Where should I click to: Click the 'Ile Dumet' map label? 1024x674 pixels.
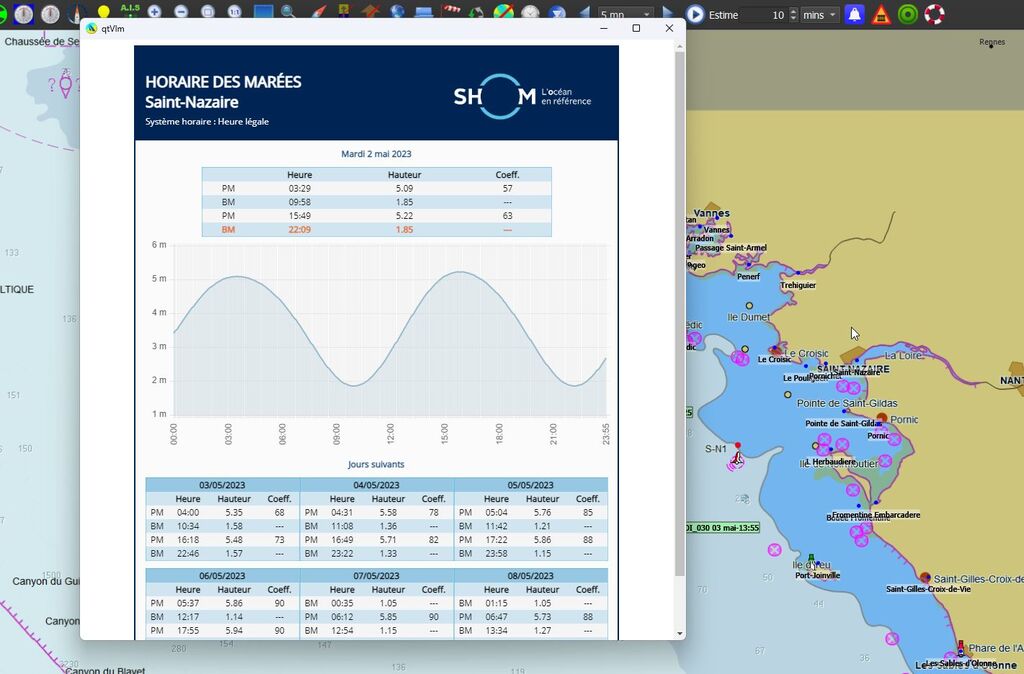click(x=748, y=317)
